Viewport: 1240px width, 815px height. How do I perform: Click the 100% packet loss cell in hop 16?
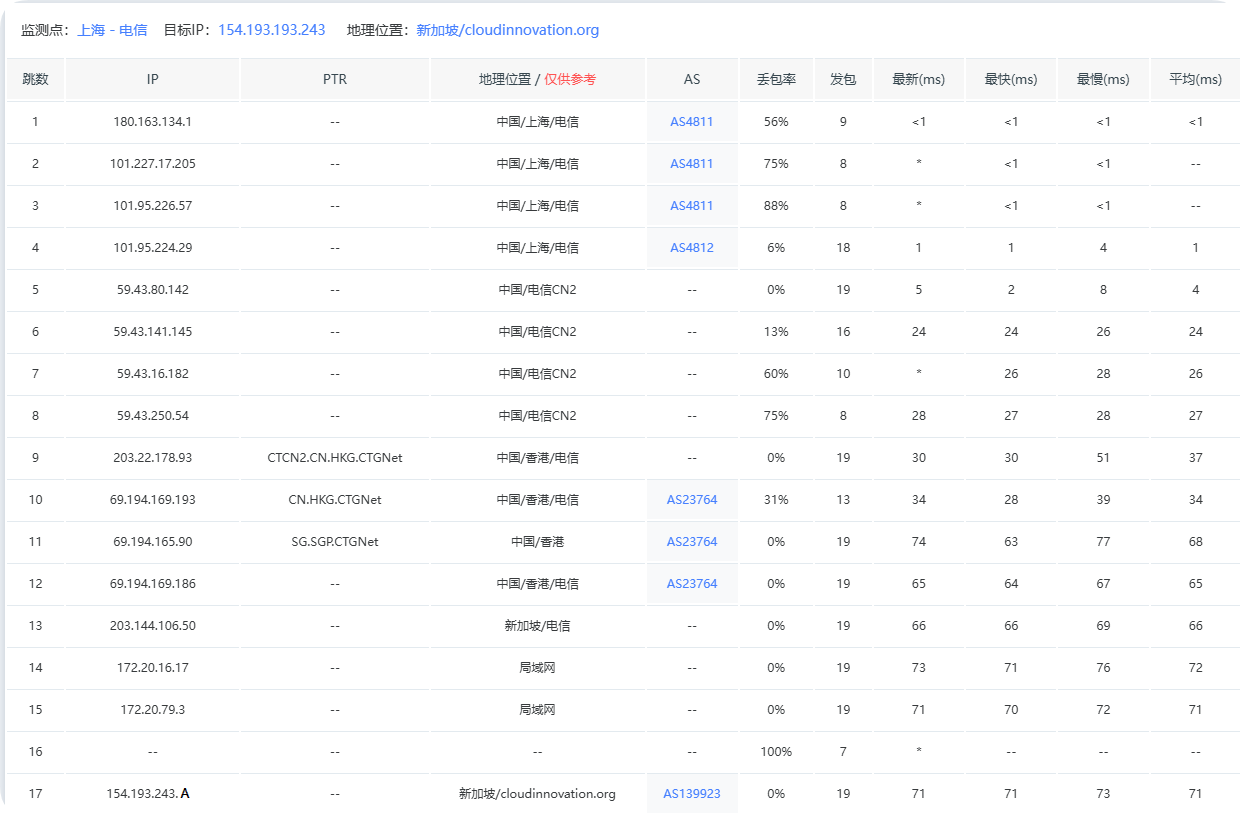point(776,752)
